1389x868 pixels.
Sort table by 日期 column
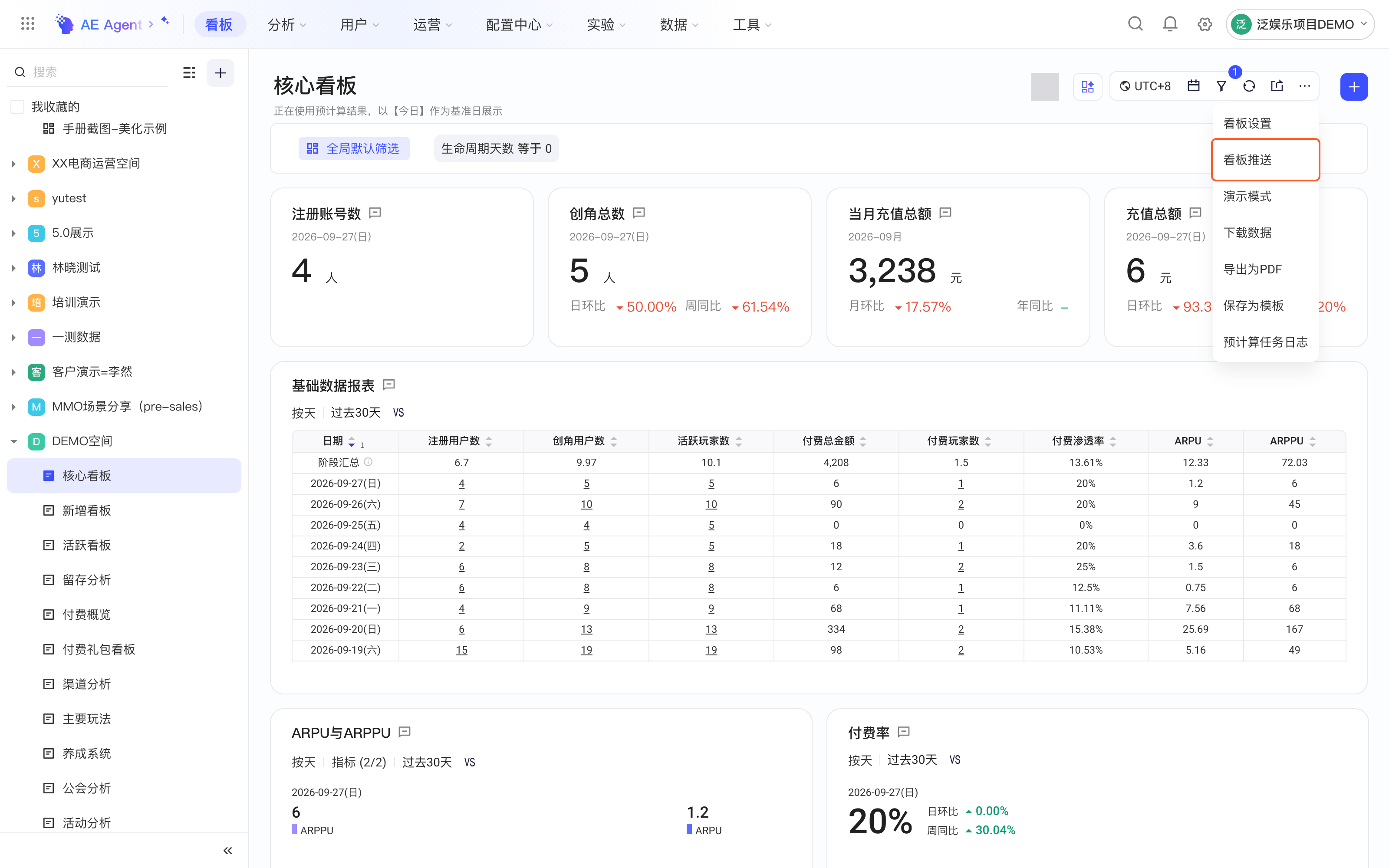coord(351,441)
